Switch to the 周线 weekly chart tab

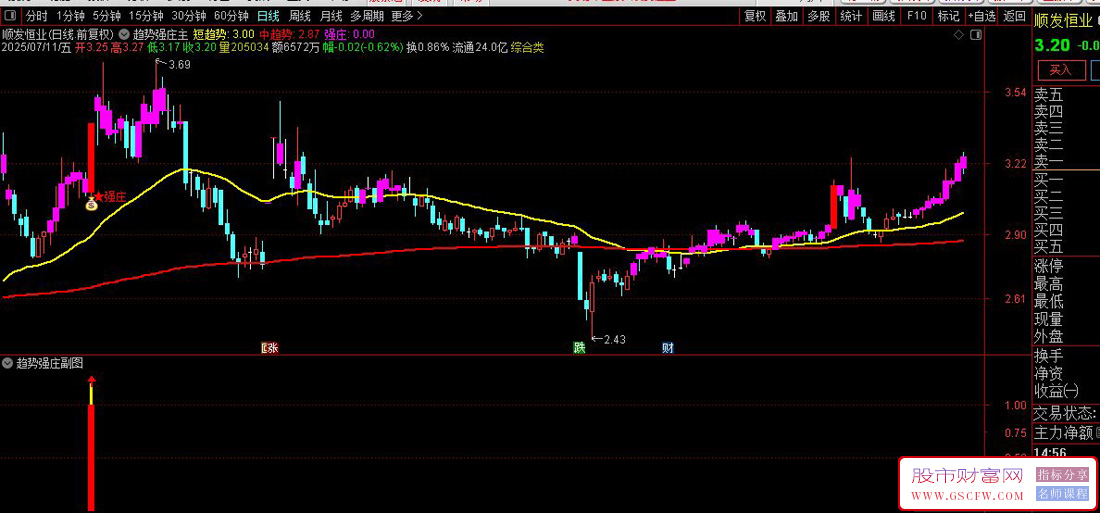tap(300, 15)
